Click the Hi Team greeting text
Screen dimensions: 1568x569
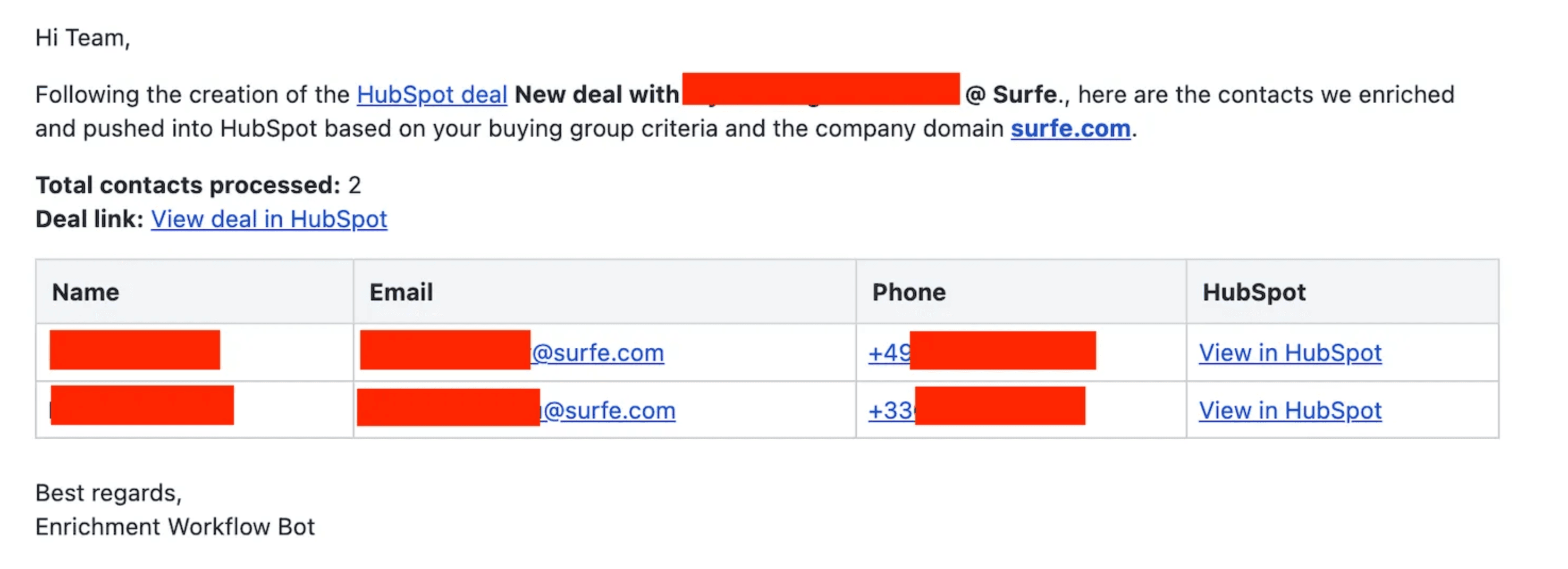(82, 38)
